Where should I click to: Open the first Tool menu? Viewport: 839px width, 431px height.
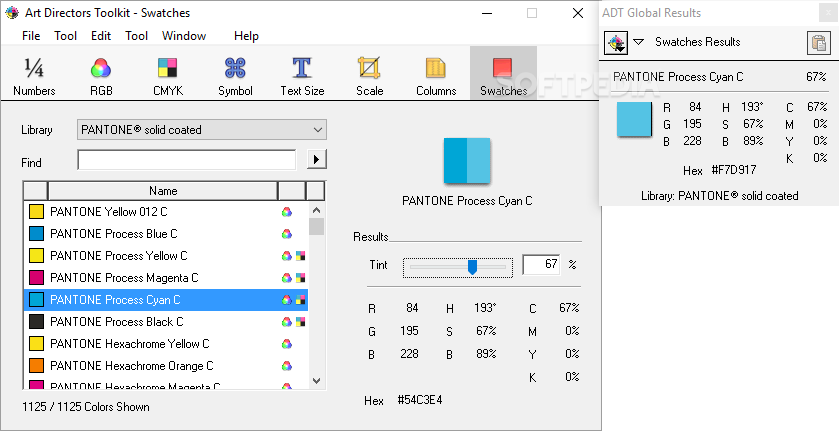coord(65,36)
